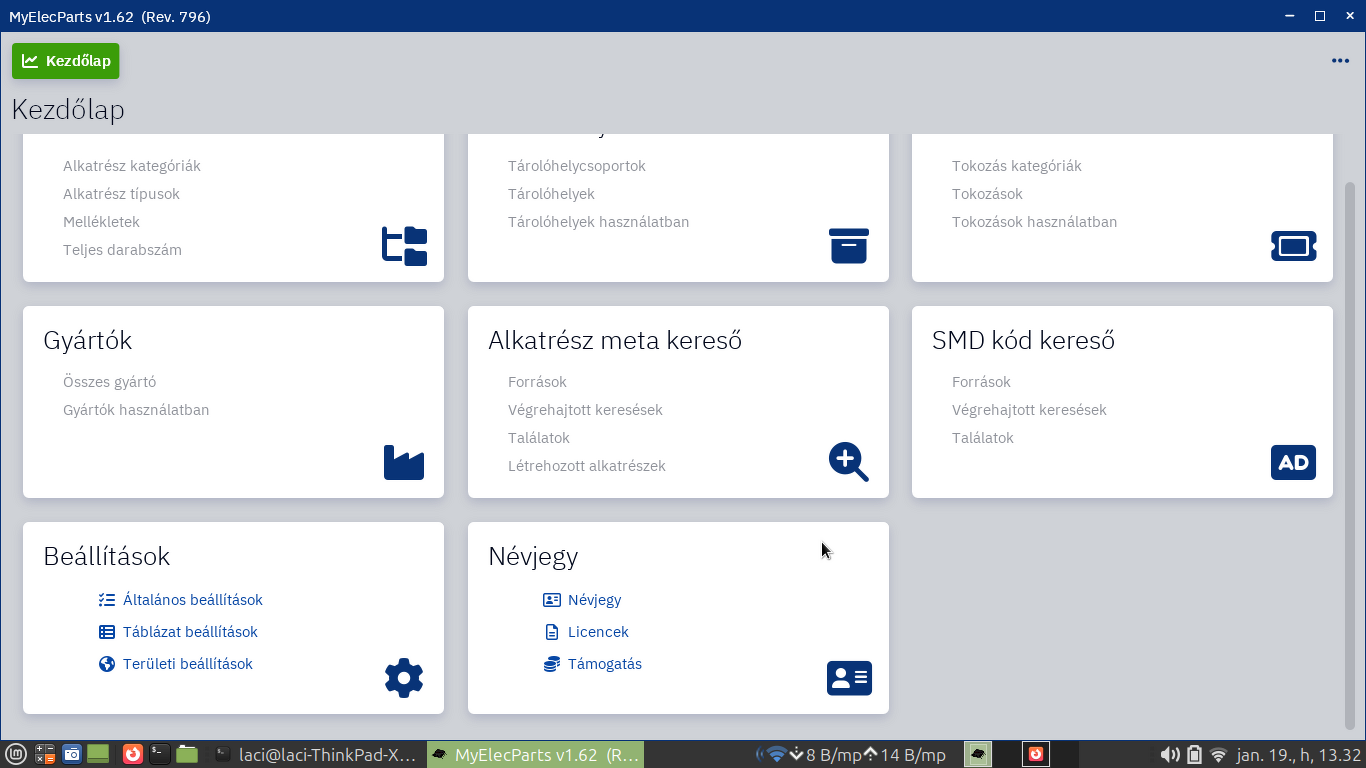Image resolution: width=1366 pixels, height=768 pixels.
Task: Click the Névjegy card title
Action: [533, 557]
